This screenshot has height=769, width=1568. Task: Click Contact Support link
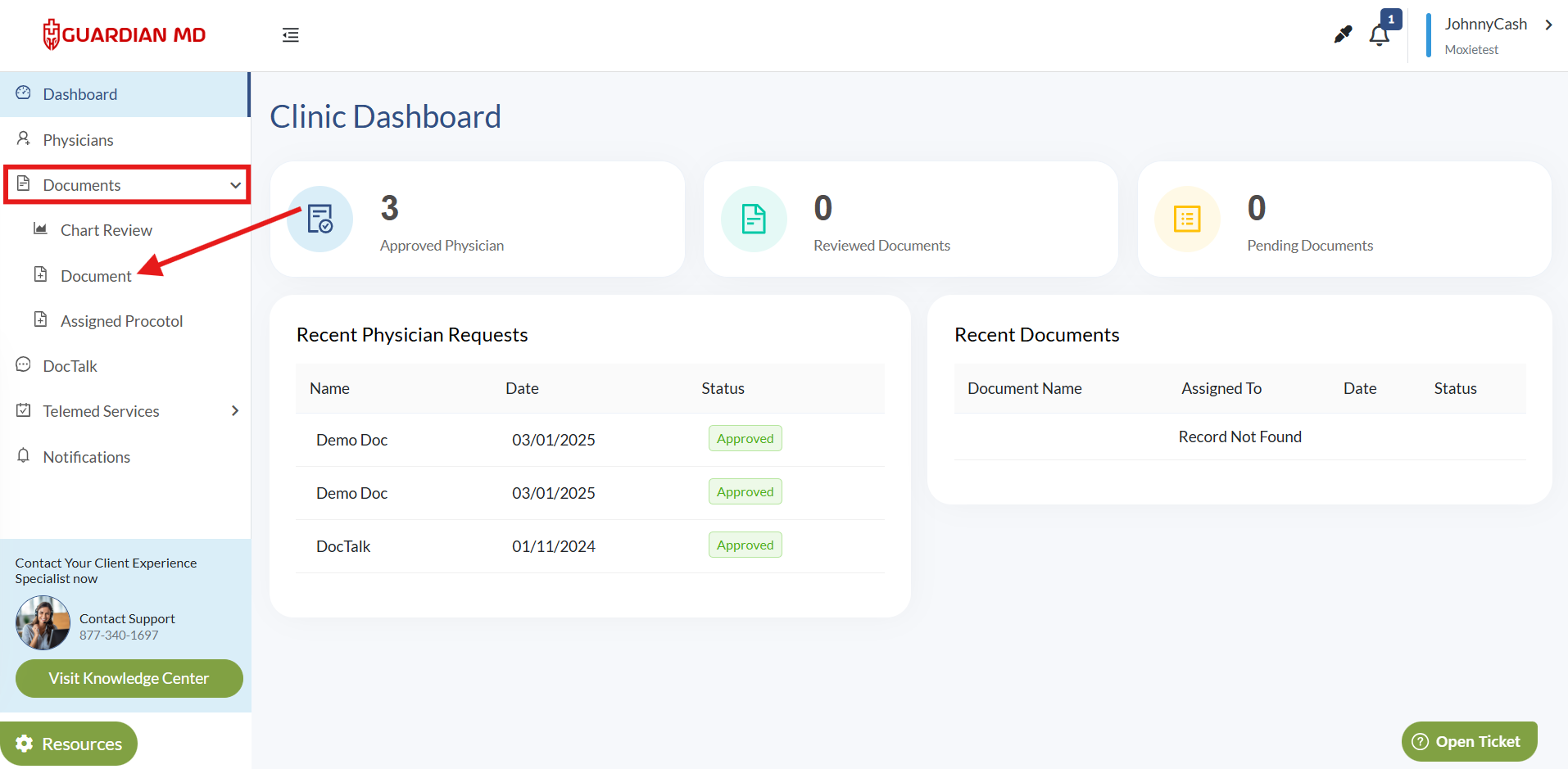click(x=127, y=619)
